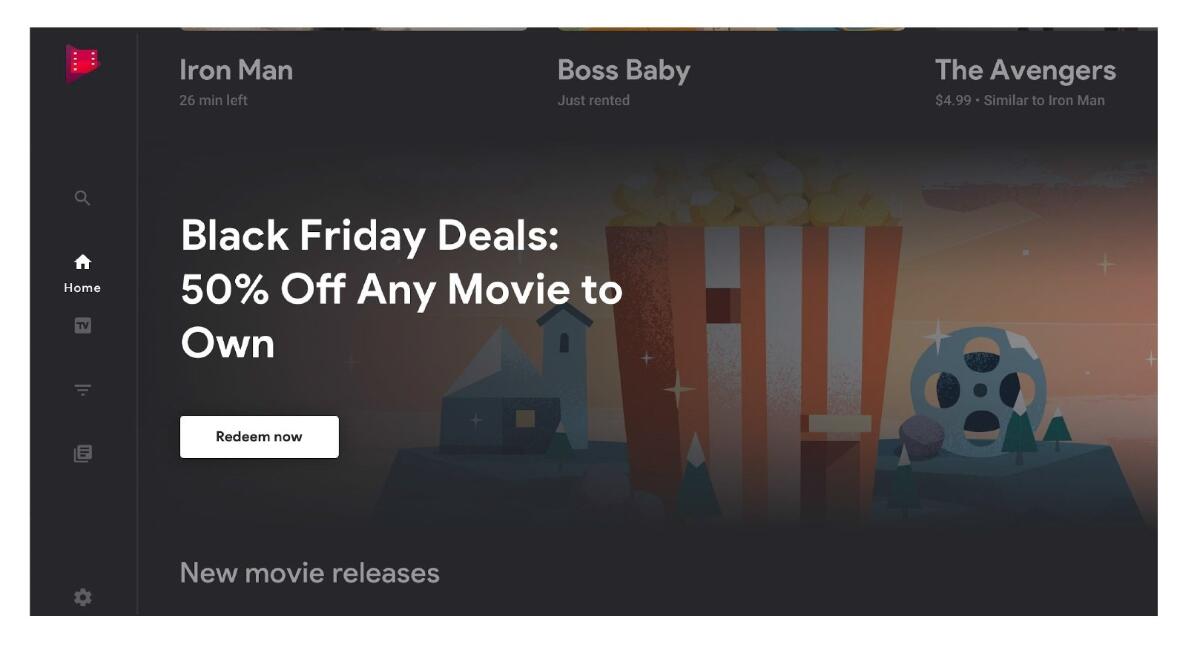The height and width of the screenshot is (650, 1200).
Task: Open the genres filter lines icon
Action: coord(83,390)
